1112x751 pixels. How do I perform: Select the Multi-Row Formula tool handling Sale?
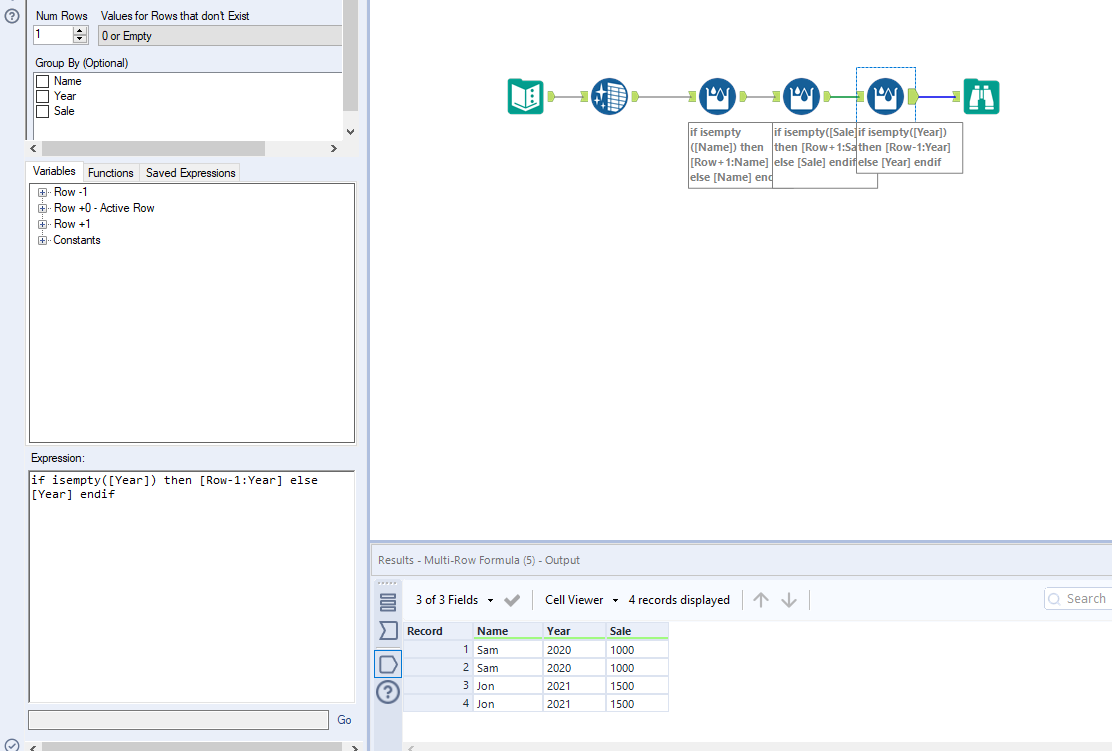tap(801, 96)
